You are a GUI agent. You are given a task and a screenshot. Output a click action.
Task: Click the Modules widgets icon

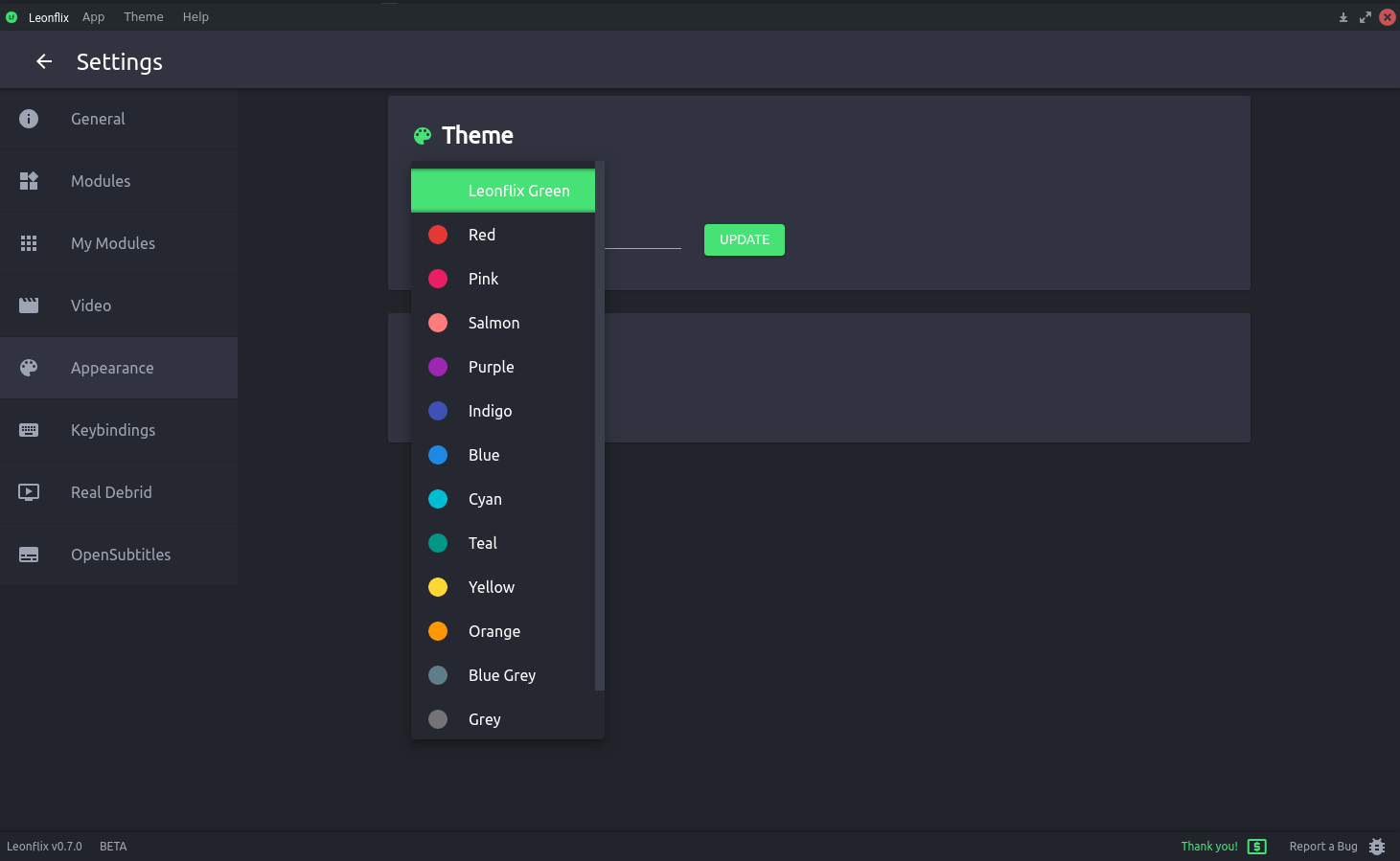(29, 181)
